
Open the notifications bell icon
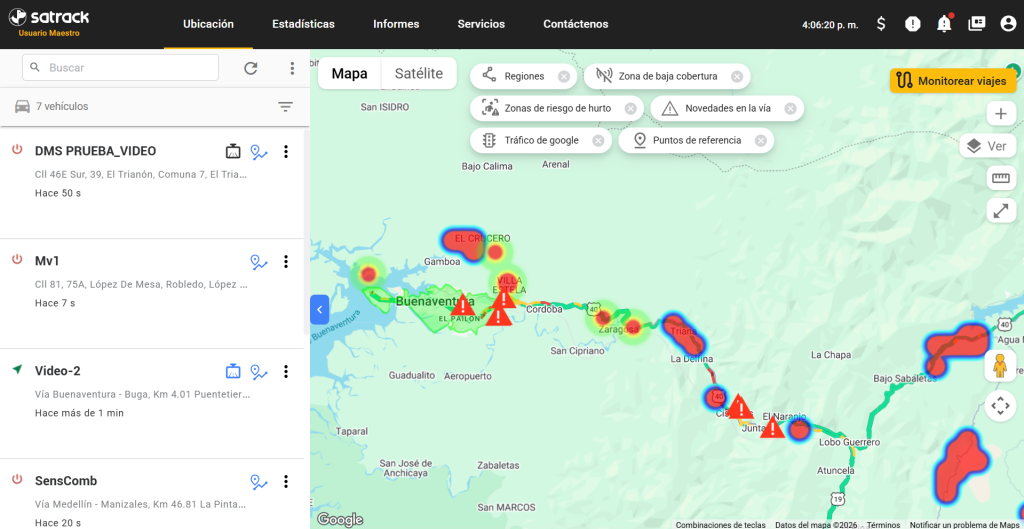point(944,24)
